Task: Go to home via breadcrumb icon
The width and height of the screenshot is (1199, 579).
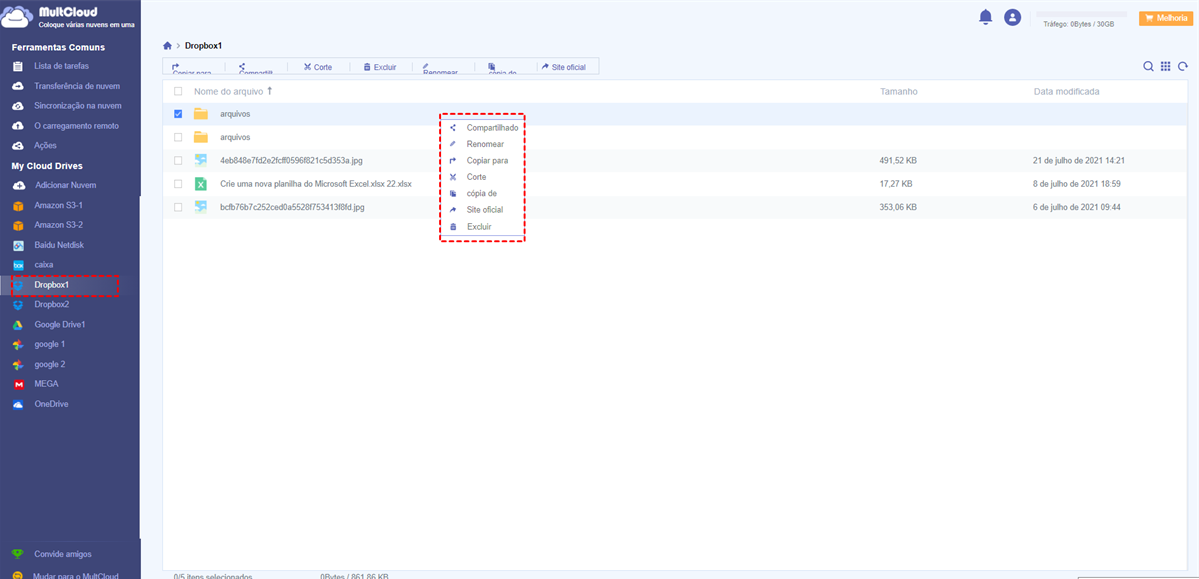Action: 167,46
